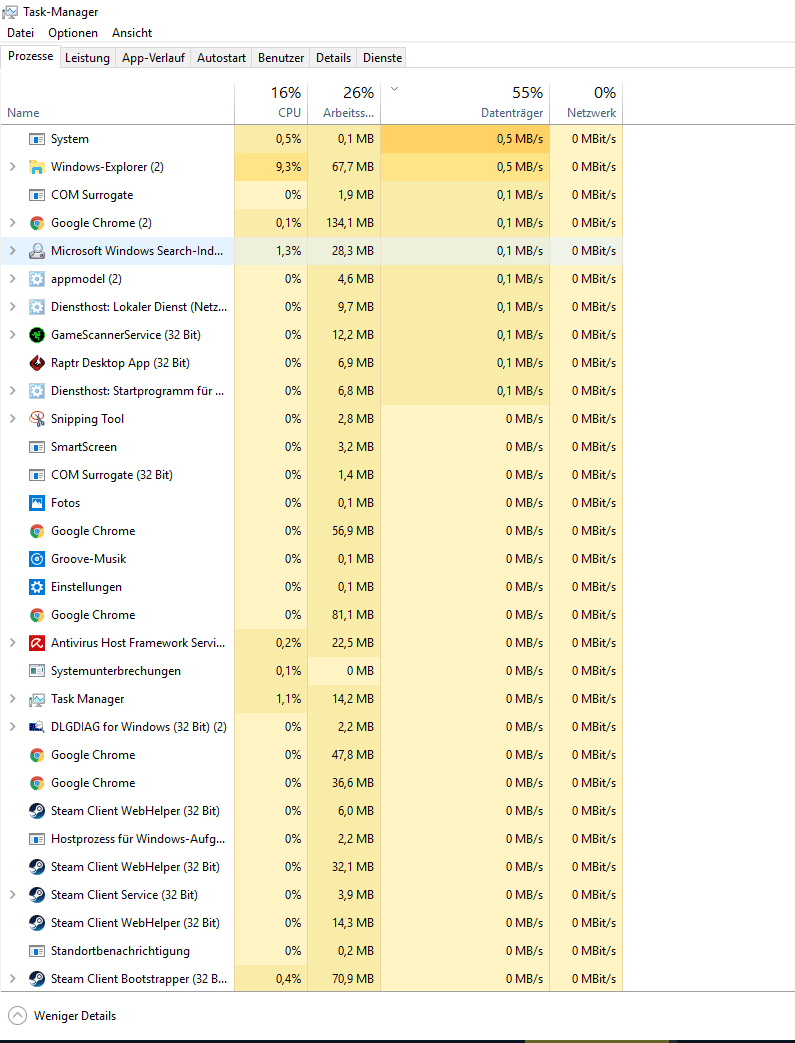Select the Systemunterbrechungen icon
795x1043 pixels.
[37, 670]
